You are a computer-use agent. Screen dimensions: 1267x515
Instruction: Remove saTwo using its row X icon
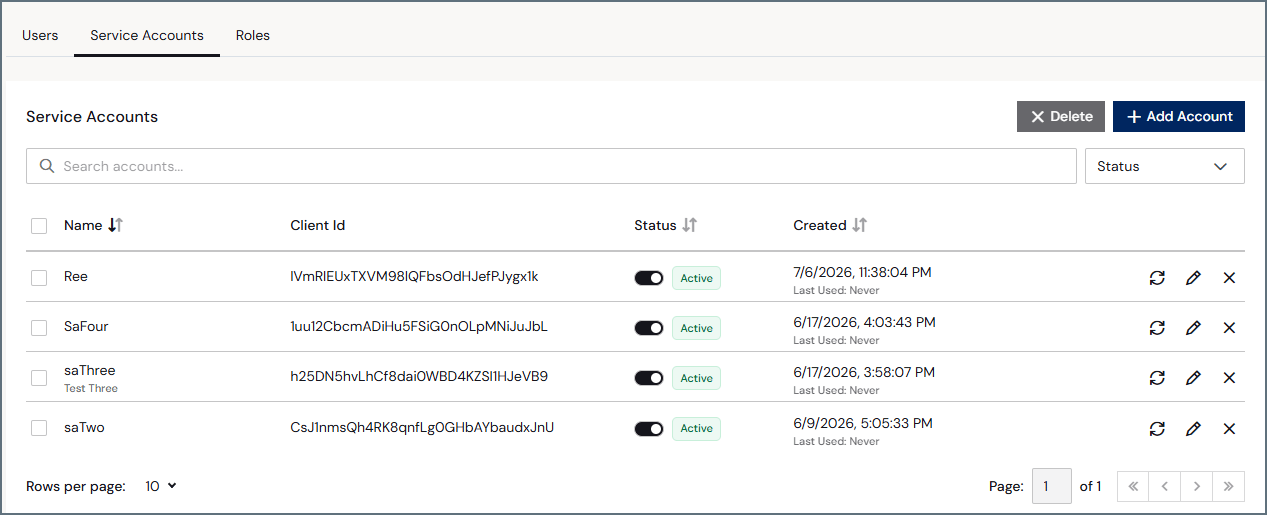[x=1230, y=429]
